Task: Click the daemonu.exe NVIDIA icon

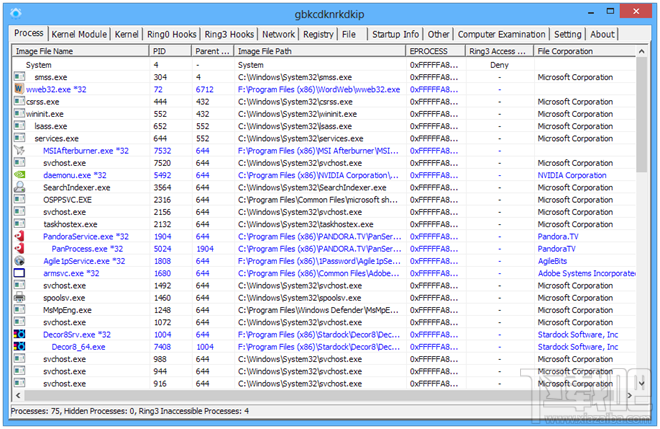Action: tap(19, 175)
